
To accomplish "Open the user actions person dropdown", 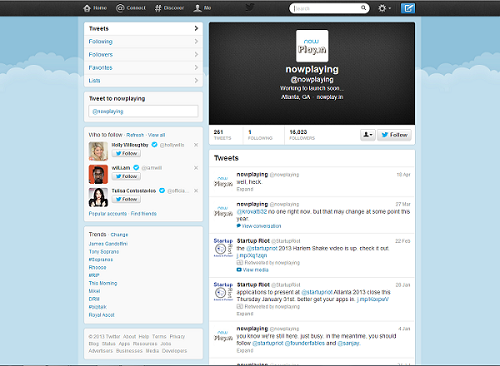I will pos(368,135).
